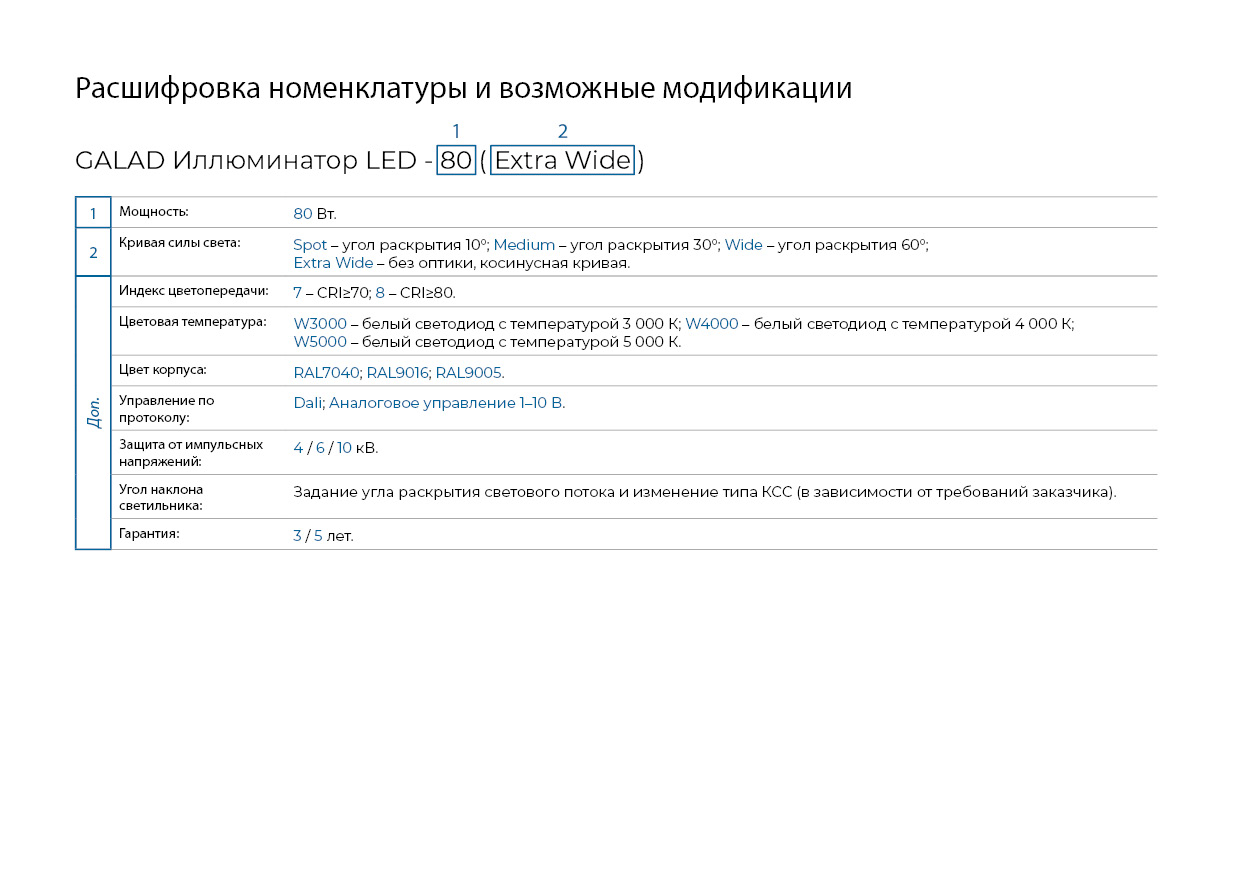Select the W3000 color temperature code
The image size is (1240, 886).
[320, 324]
